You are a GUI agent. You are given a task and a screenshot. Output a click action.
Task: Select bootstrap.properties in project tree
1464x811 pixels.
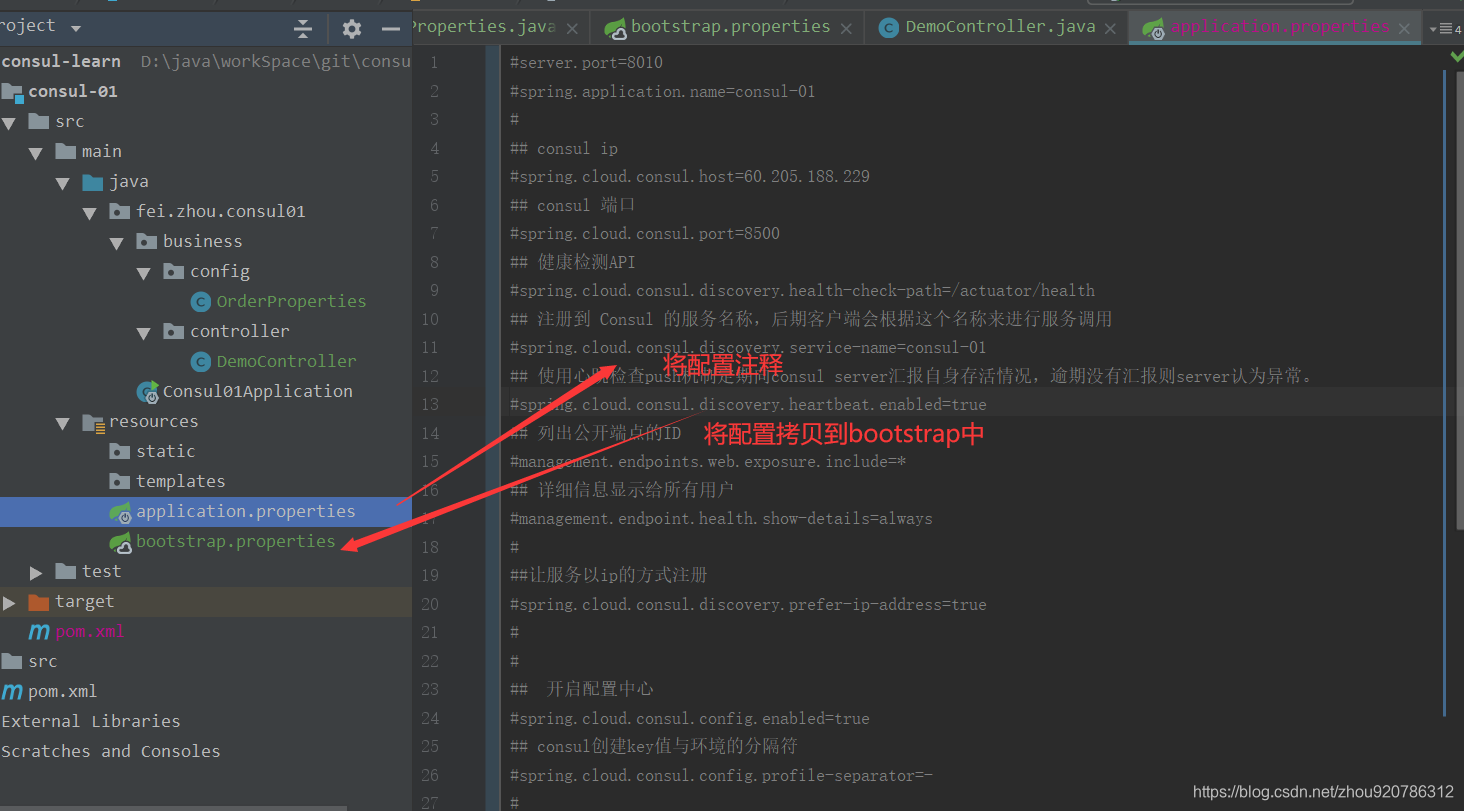tap(236, 541)
